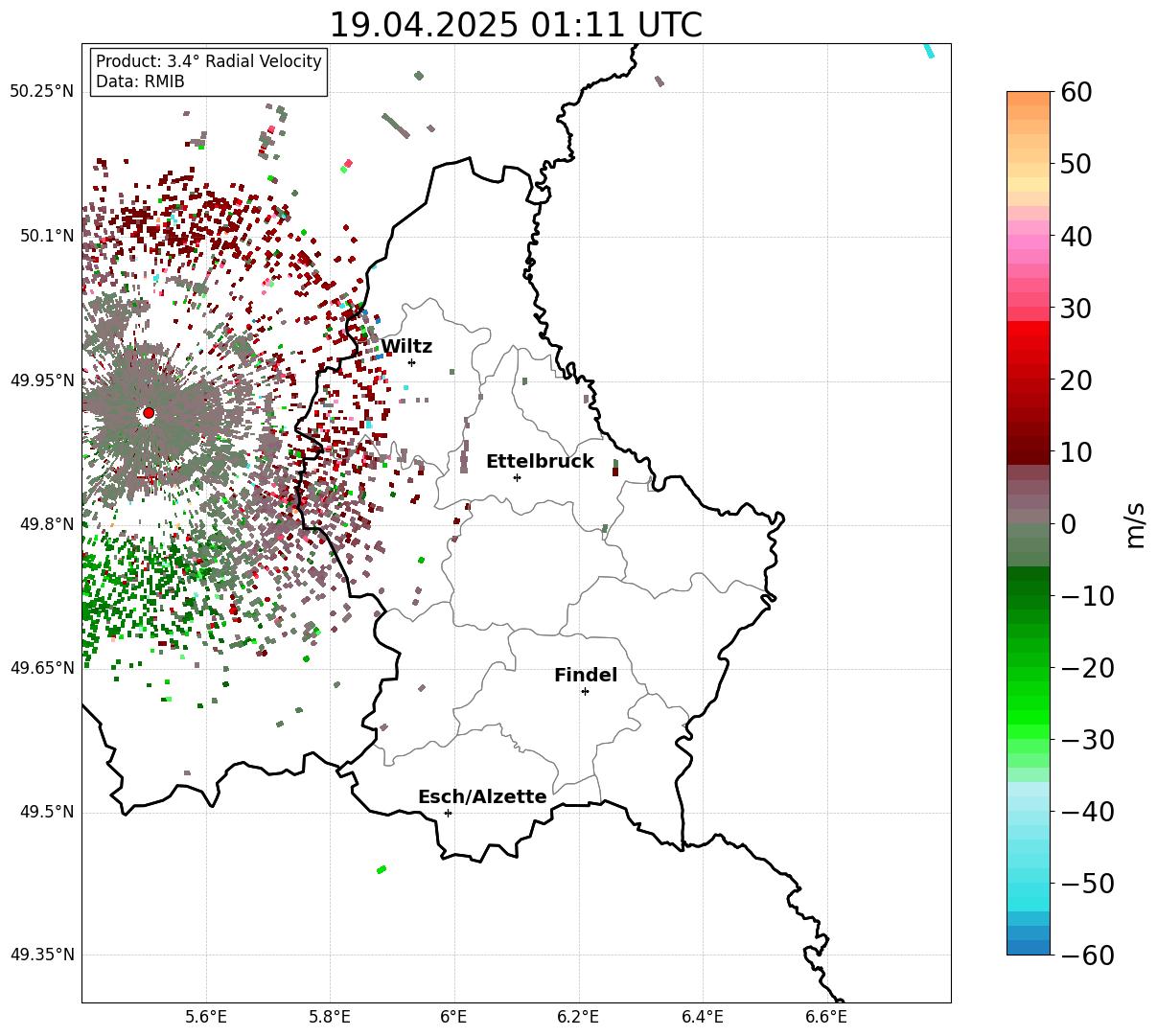This screenshot has height=1036, width=1157.
Task: Click the colorbar value 10
Action: coord(1076,451)
